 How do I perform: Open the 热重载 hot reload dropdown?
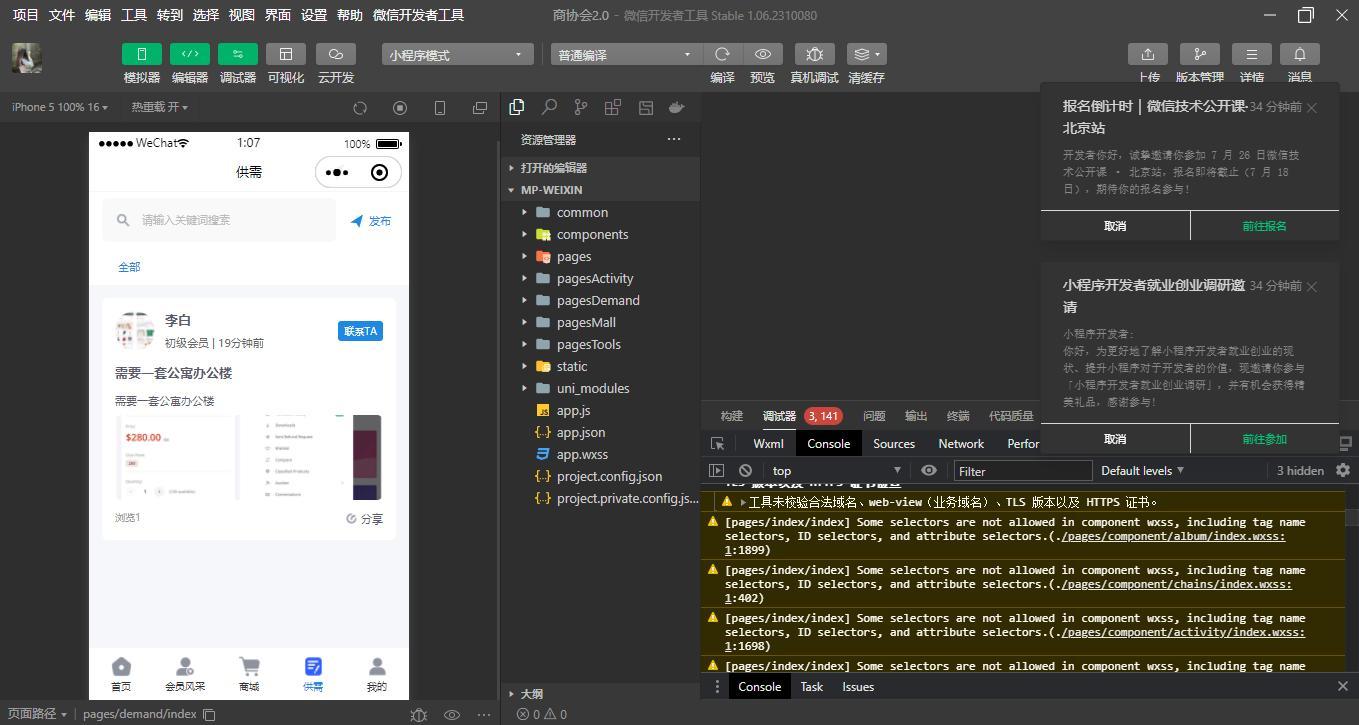(x=159, y=107)
